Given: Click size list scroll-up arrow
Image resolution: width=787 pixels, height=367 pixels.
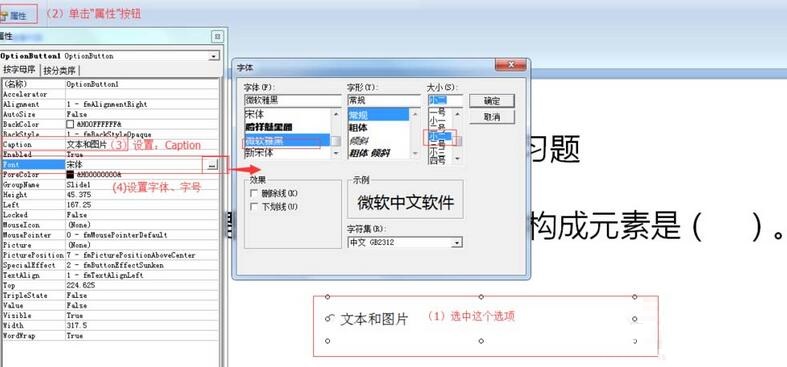Looking at the screenshot, I should click(x=457, y=114).
